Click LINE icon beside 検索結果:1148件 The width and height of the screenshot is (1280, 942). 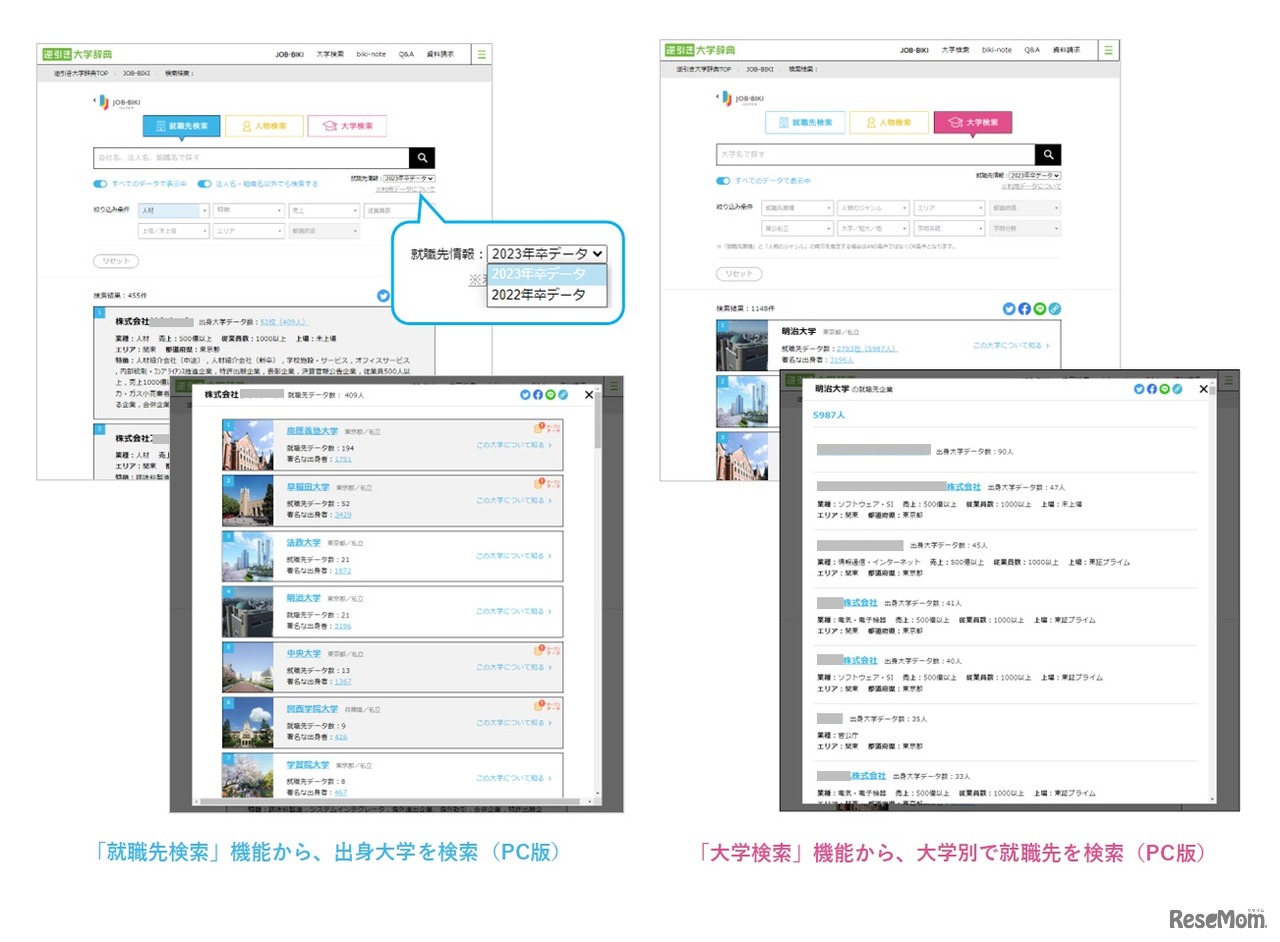(1039, 309)
